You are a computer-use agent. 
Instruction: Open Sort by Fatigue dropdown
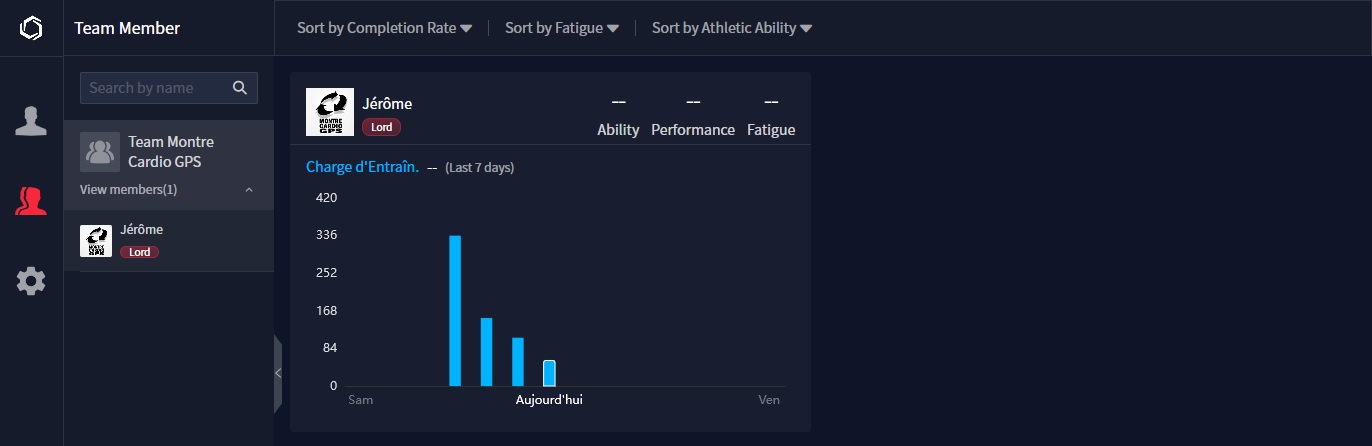(x=562, y=28)
